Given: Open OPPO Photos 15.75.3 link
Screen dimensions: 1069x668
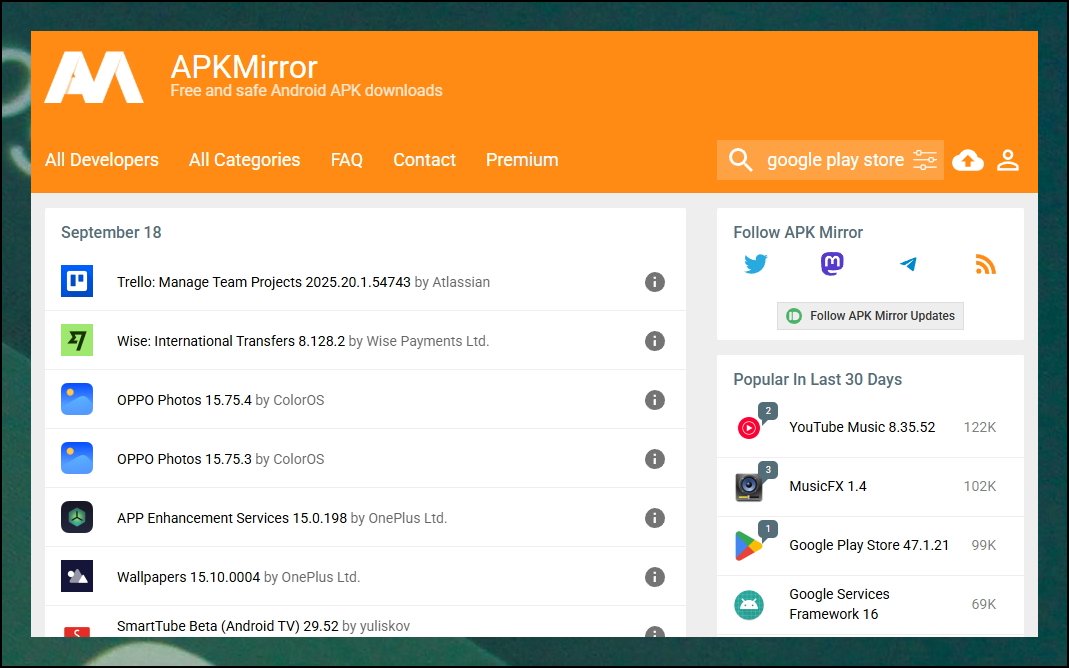Looking at the screenshot, I should (184, 459).
